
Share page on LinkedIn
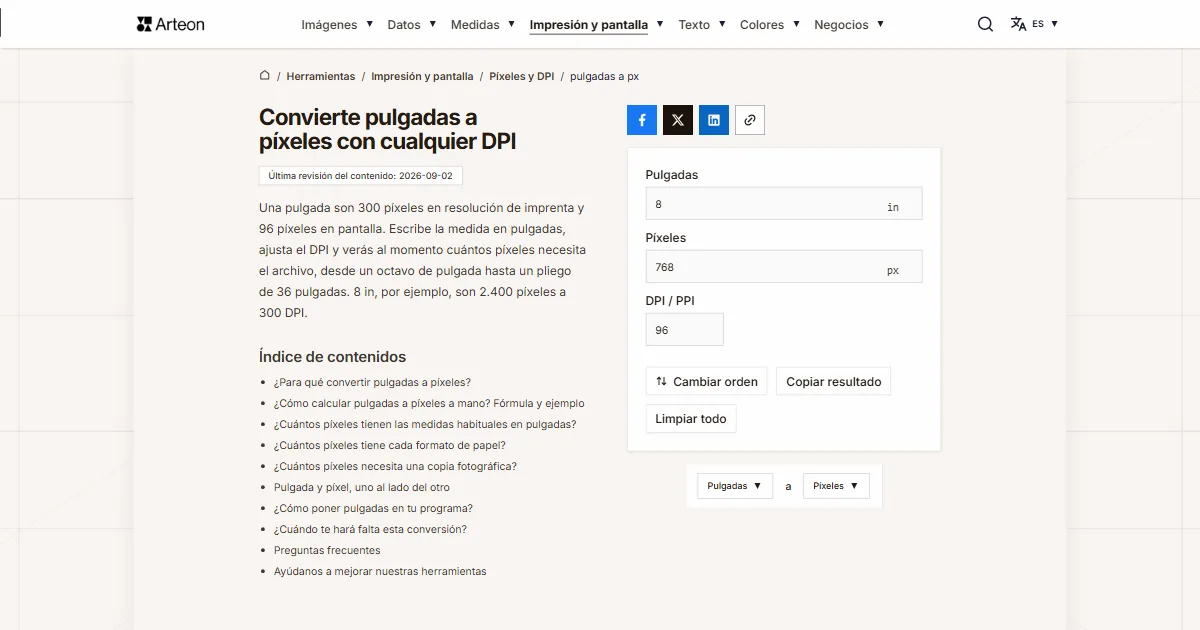[714, 120]
